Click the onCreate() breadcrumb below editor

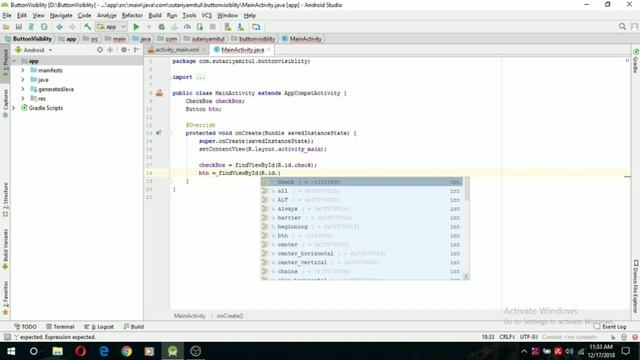pos(230,316)
